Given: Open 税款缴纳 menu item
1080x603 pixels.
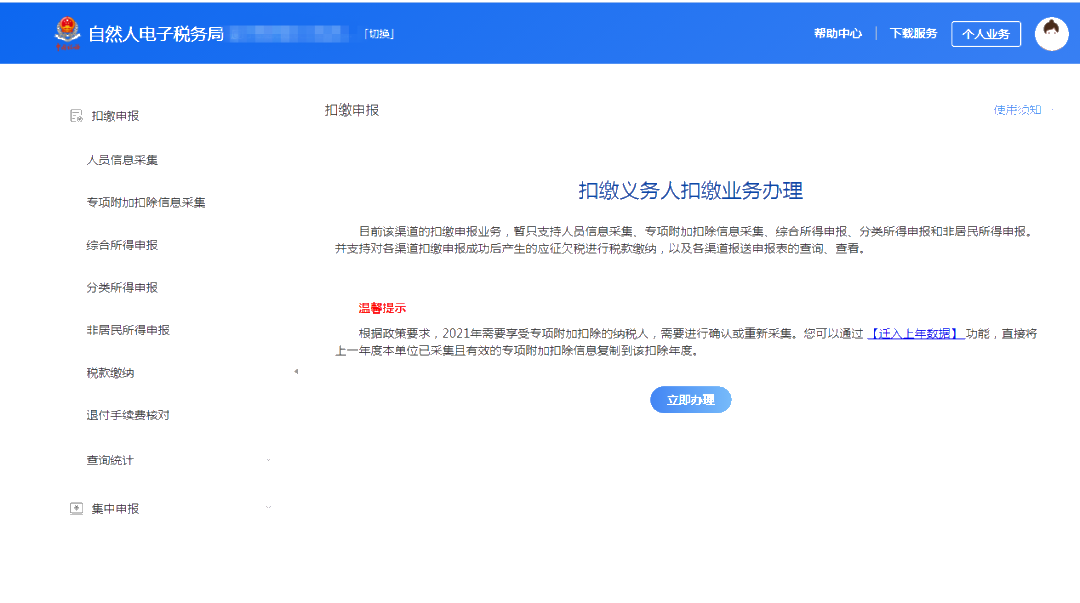Looking at the screenshot, I should (110, 373).
